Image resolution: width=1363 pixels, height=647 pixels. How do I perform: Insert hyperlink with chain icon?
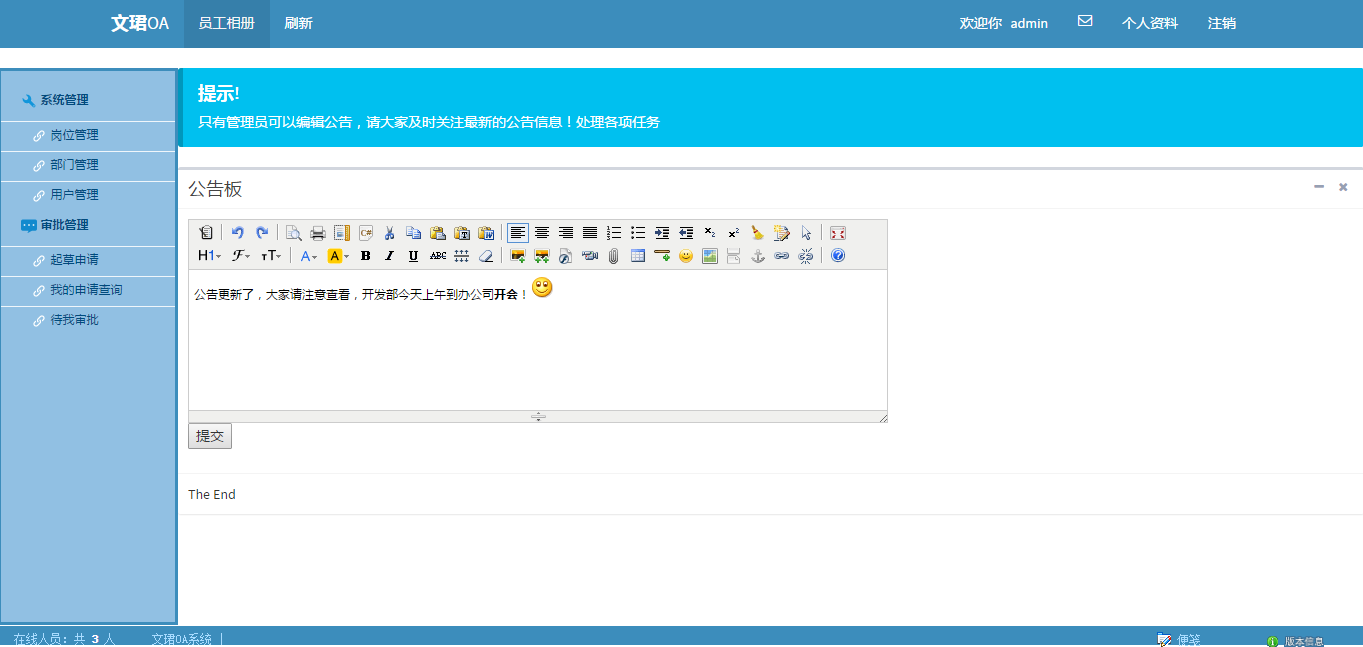[x=782, y=256]
